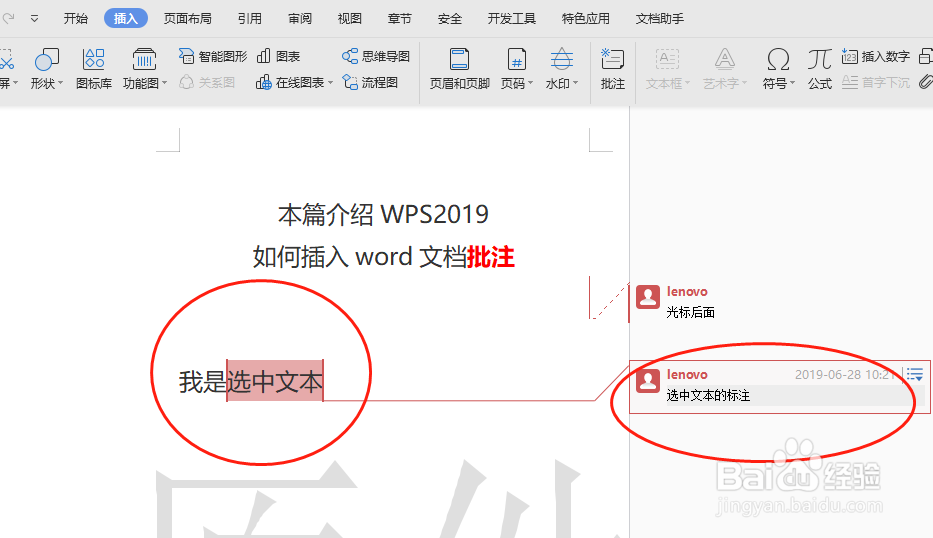Click the lenovo name on the 选中文本的标注 comment
The image size is (933, 538).
coord(687,374)
